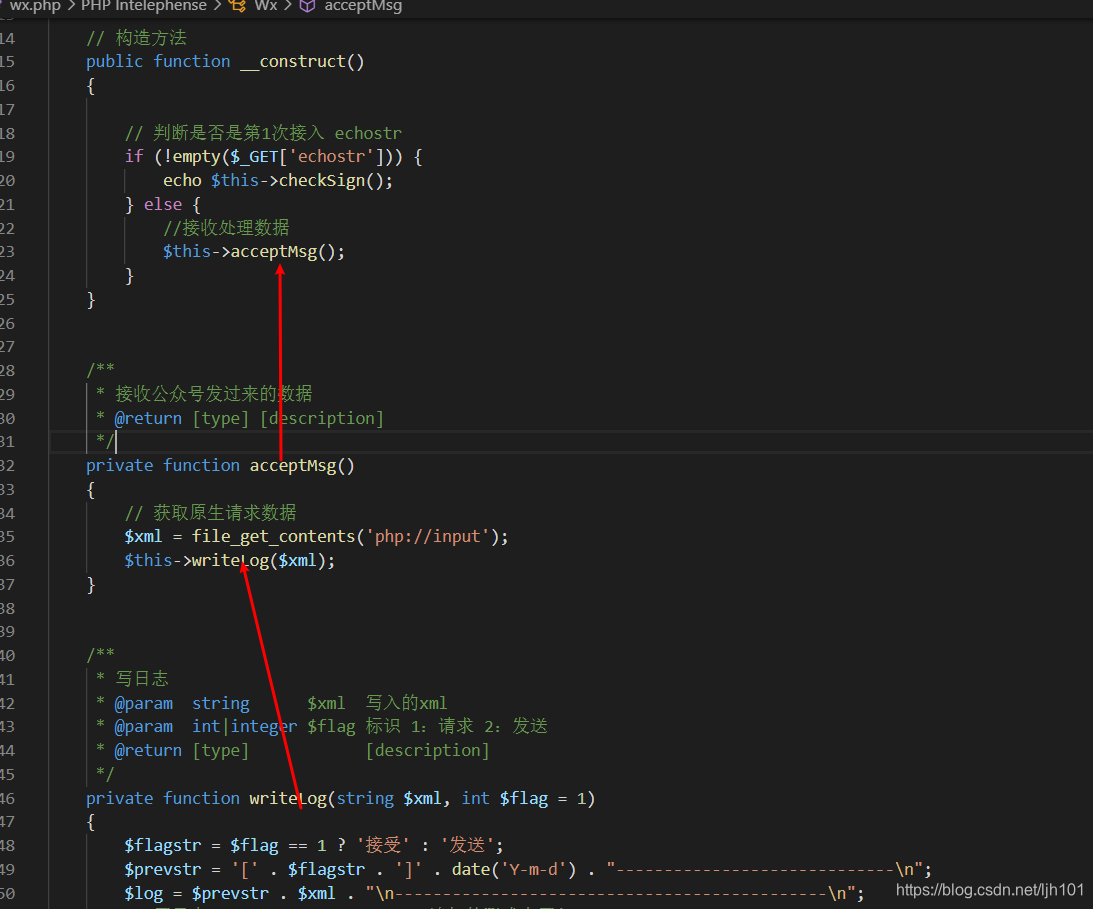Viewport: 1093px width, 909px height.
Task: Click the 'php://input' string literal
Action: tap(428, 537)
